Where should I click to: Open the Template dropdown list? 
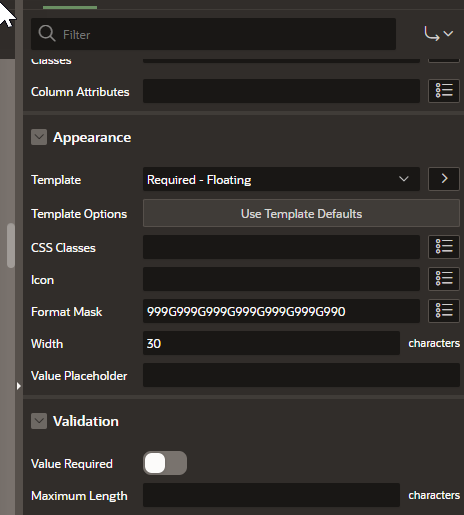[281, 179]
